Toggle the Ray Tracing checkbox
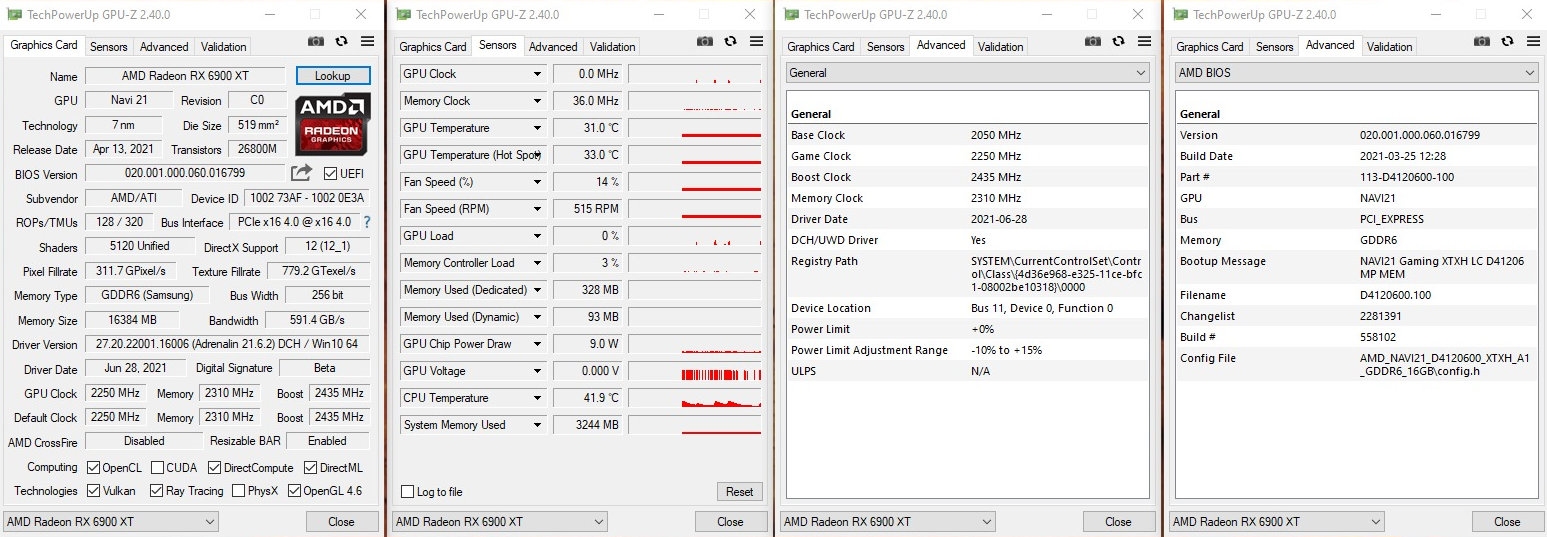The height and width of the screenshot is (537, 1547). pos(157,491)
